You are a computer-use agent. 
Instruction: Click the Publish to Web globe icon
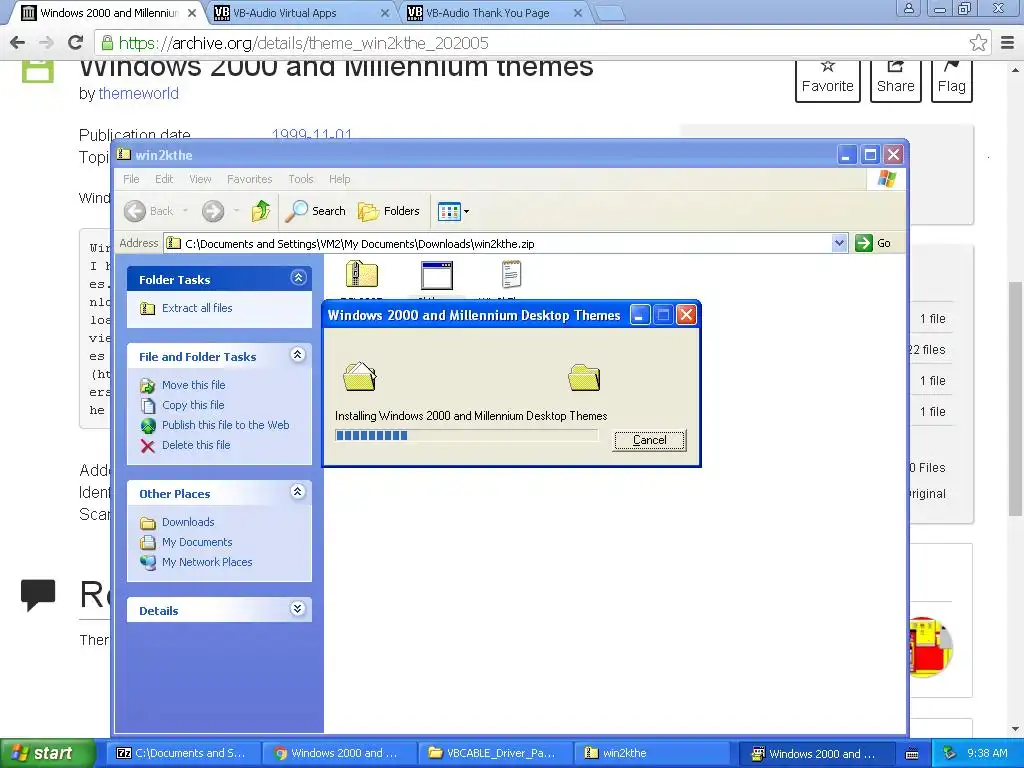coord(148,426)
